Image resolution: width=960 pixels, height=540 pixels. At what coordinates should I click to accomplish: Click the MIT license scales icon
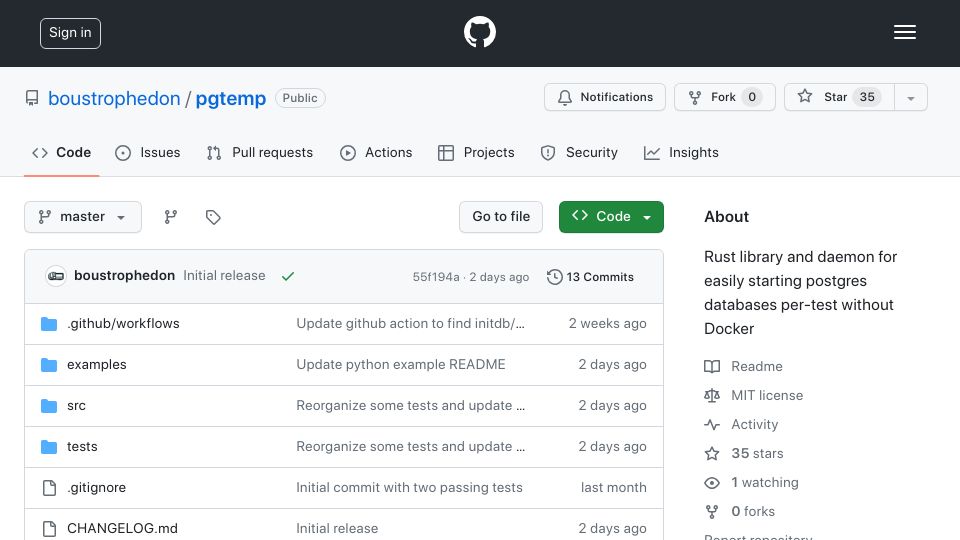coord(712,396)
